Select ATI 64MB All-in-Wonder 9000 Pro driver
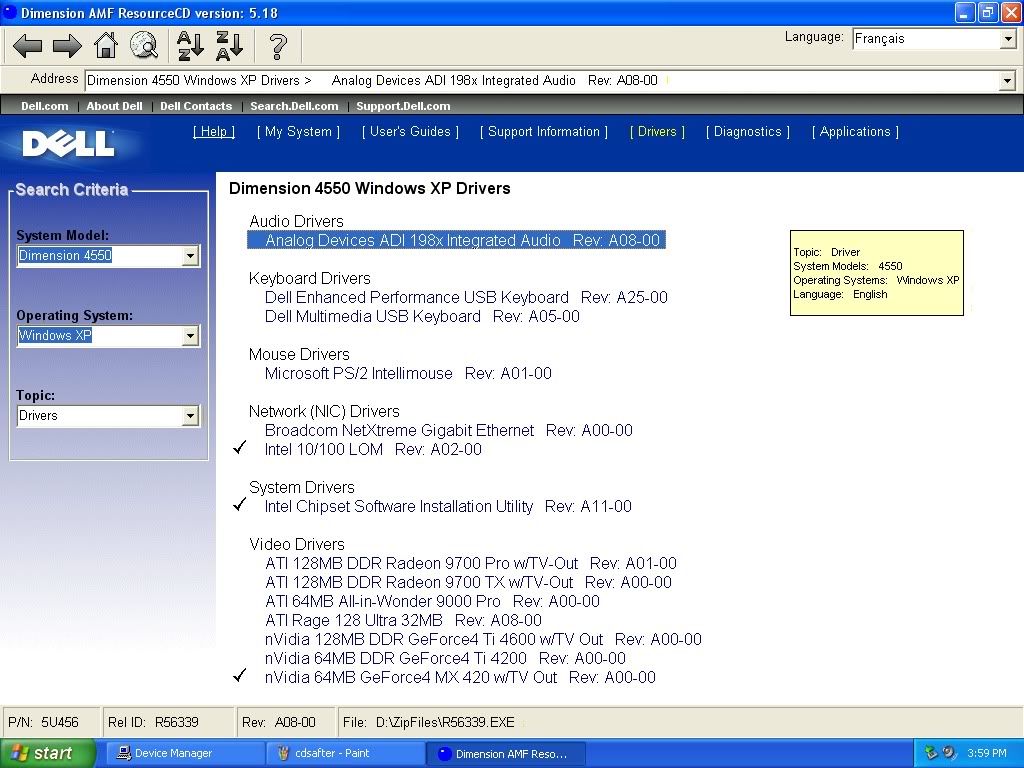 [x=432, y=601]
